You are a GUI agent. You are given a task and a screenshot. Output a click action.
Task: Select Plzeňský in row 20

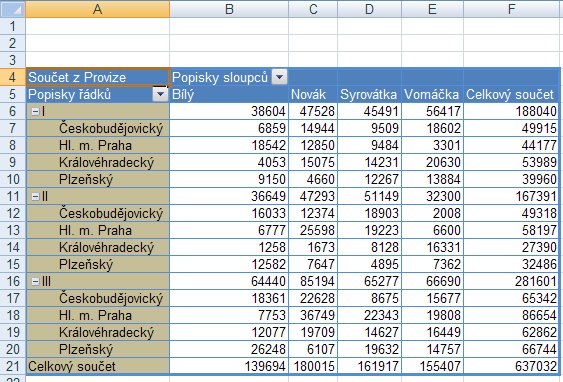pos(98,349)
